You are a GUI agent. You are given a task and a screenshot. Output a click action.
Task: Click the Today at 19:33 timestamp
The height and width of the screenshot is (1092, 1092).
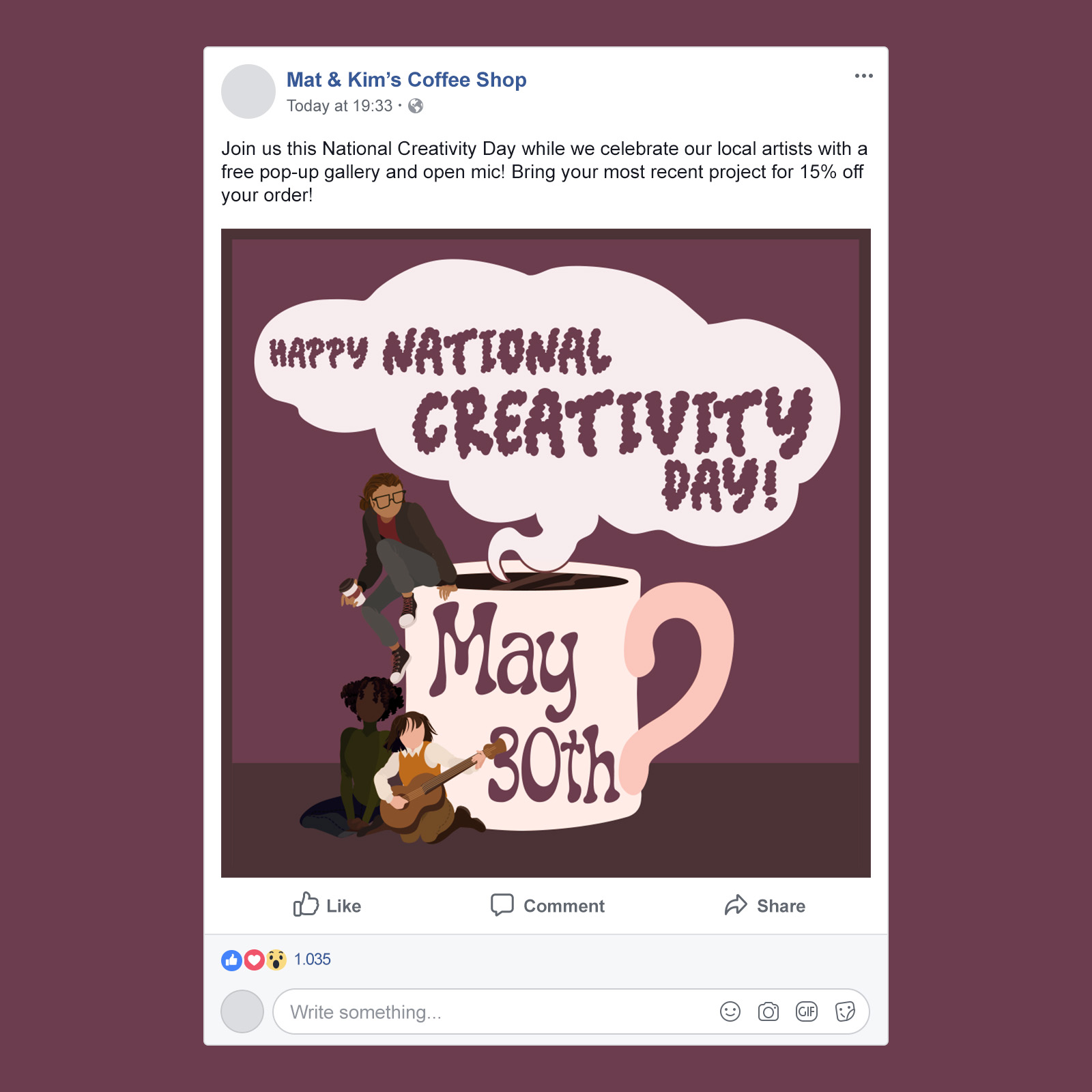[x=339, y=106]
